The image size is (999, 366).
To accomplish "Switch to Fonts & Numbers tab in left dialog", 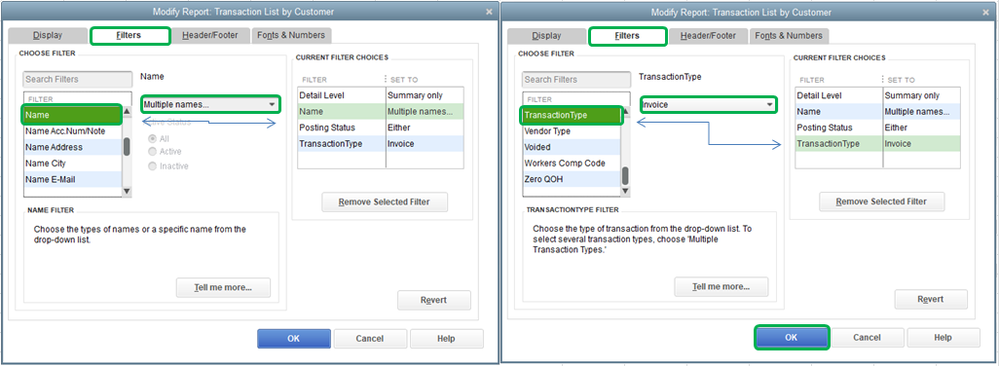I will (x=291, y=36).
